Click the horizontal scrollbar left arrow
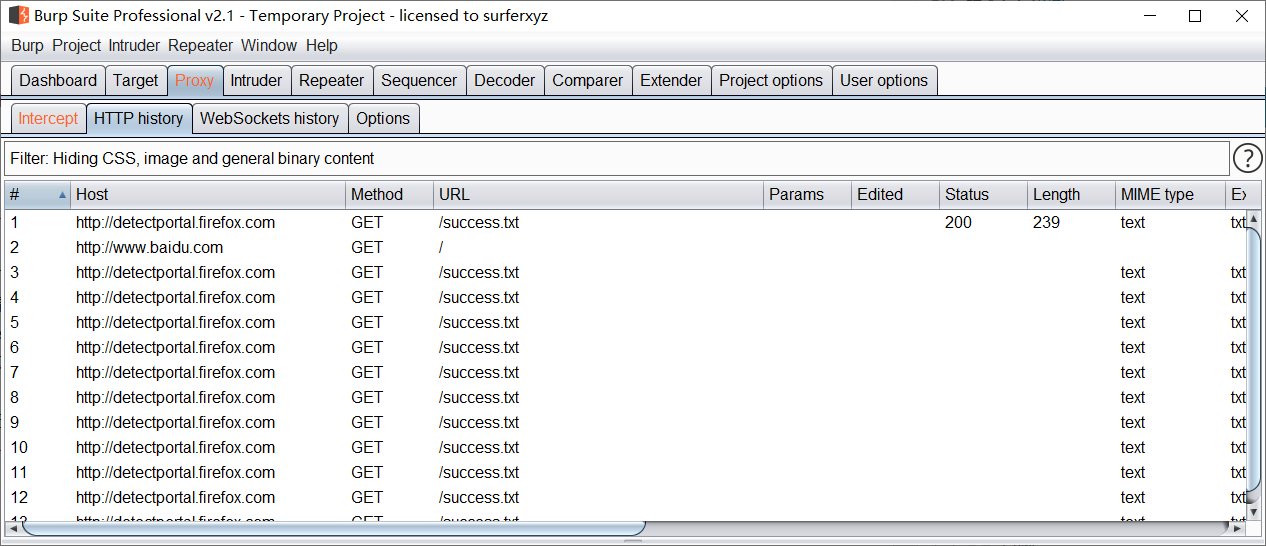This screenshot has width=1266, height=546. click(12, 527)
